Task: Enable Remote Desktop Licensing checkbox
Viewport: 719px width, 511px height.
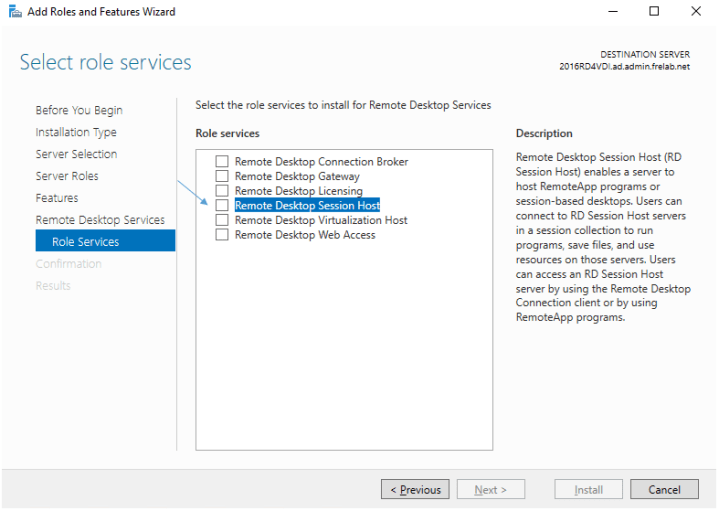Action: (x=222, y=190)
